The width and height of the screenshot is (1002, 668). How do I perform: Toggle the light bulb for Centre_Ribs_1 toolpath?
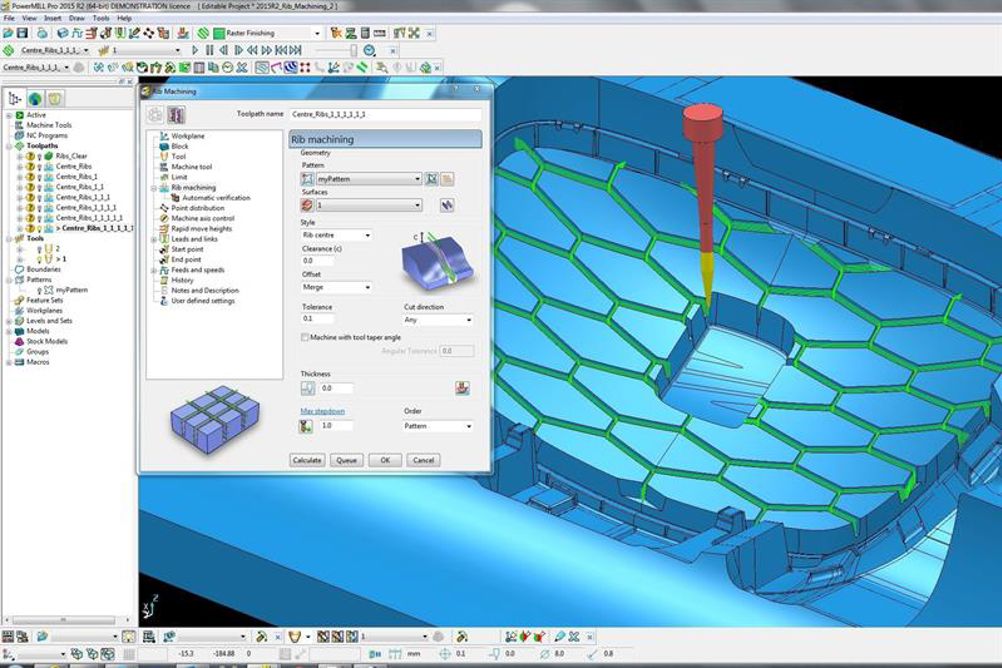point(39,176)
